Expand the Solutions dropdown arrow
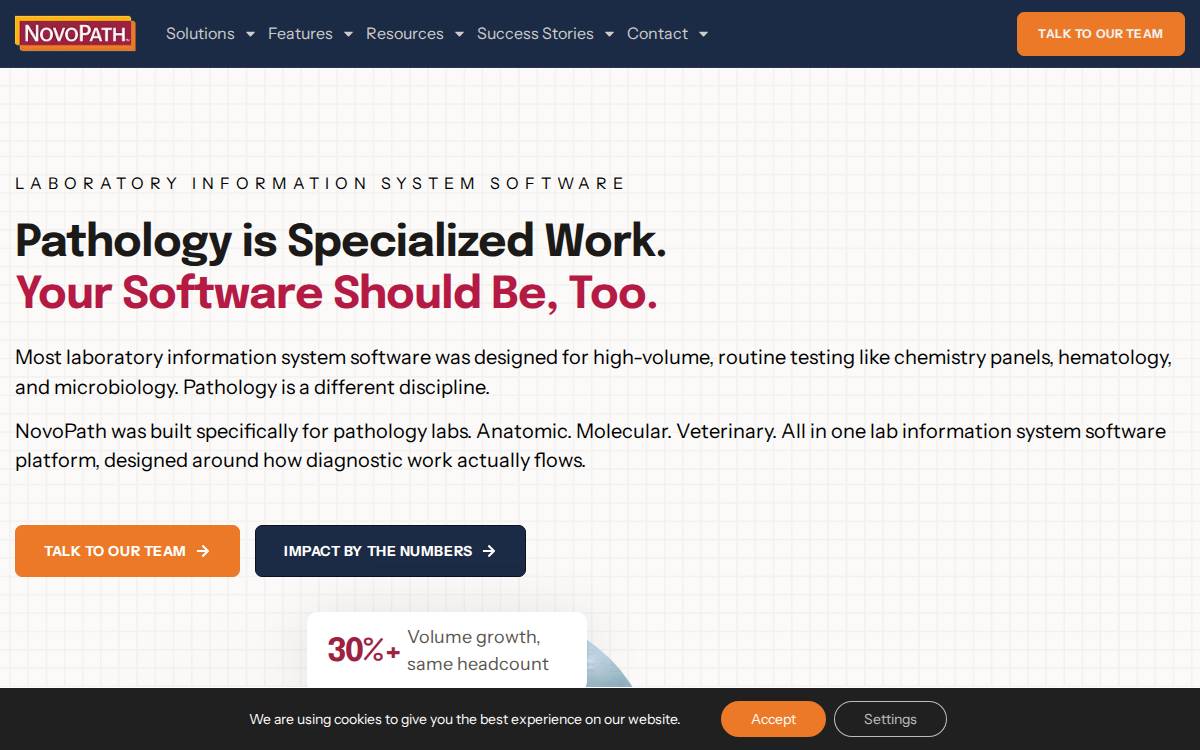Screen dimensions: 1200x750 click(x=250, y=34)
